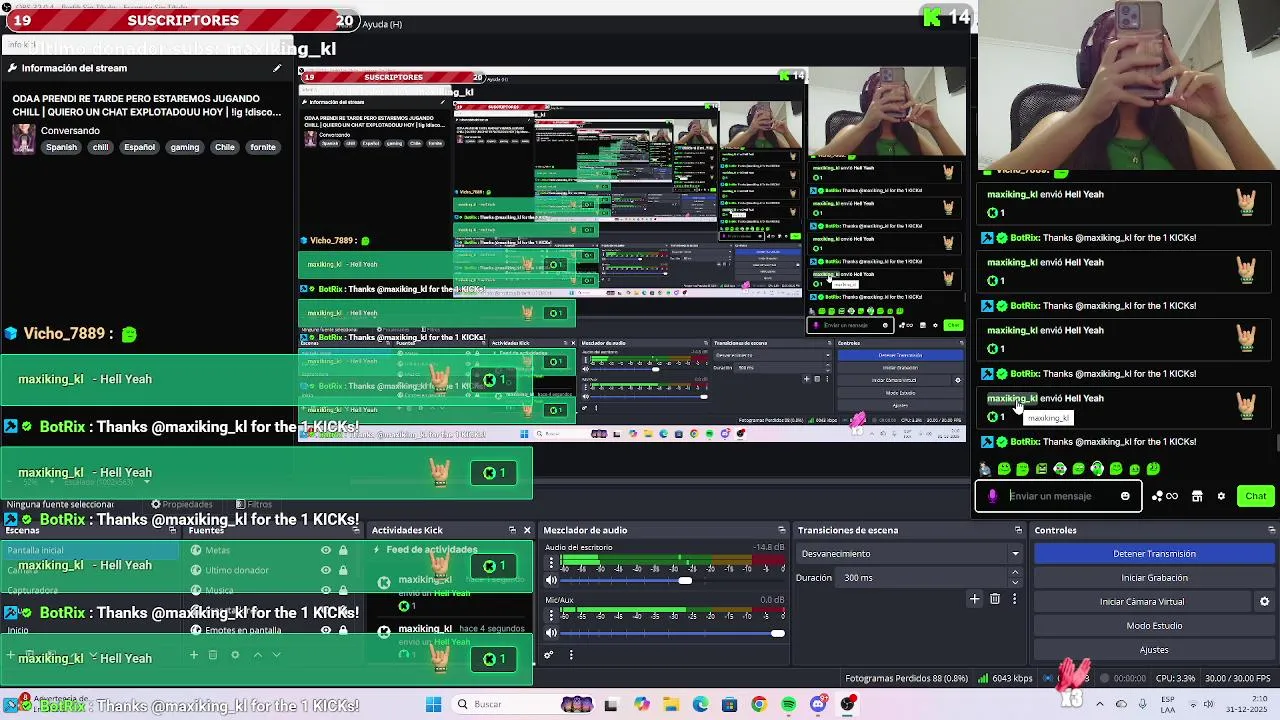
Task: Toggle visibility of the Musica source
Action: [x=326, y=590]
